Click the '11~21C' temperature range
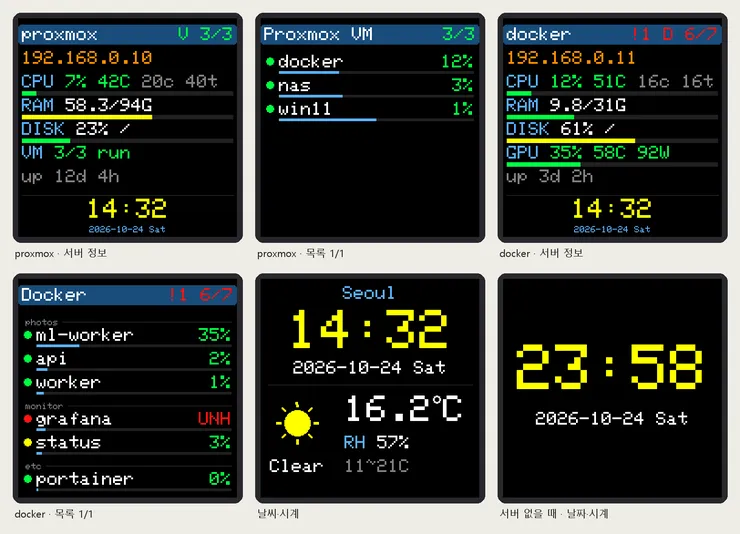The width and height of the screenshot is (740, 534). coord(376,466)
